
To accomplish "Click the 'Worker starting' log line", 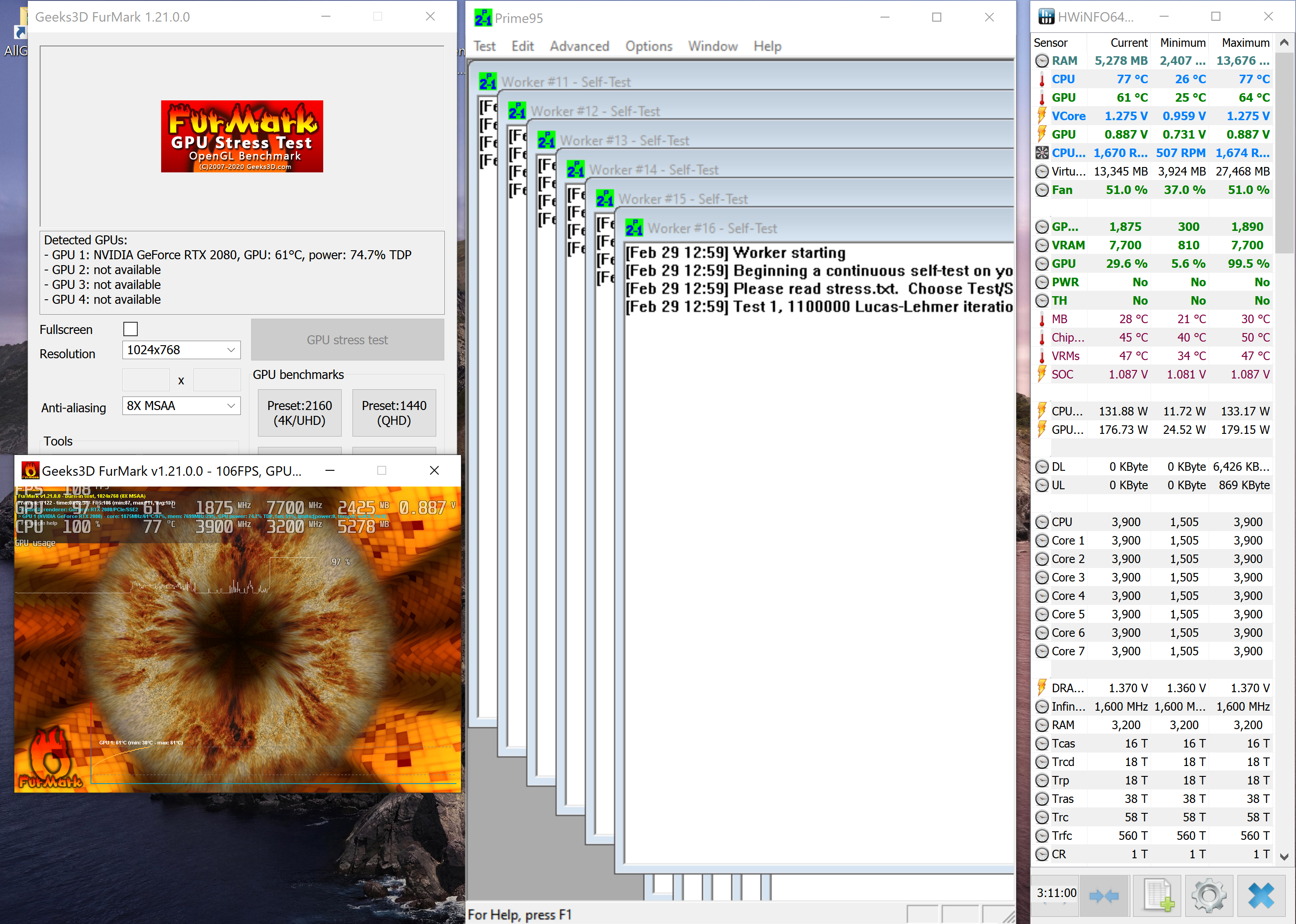I will click(735, 252).
